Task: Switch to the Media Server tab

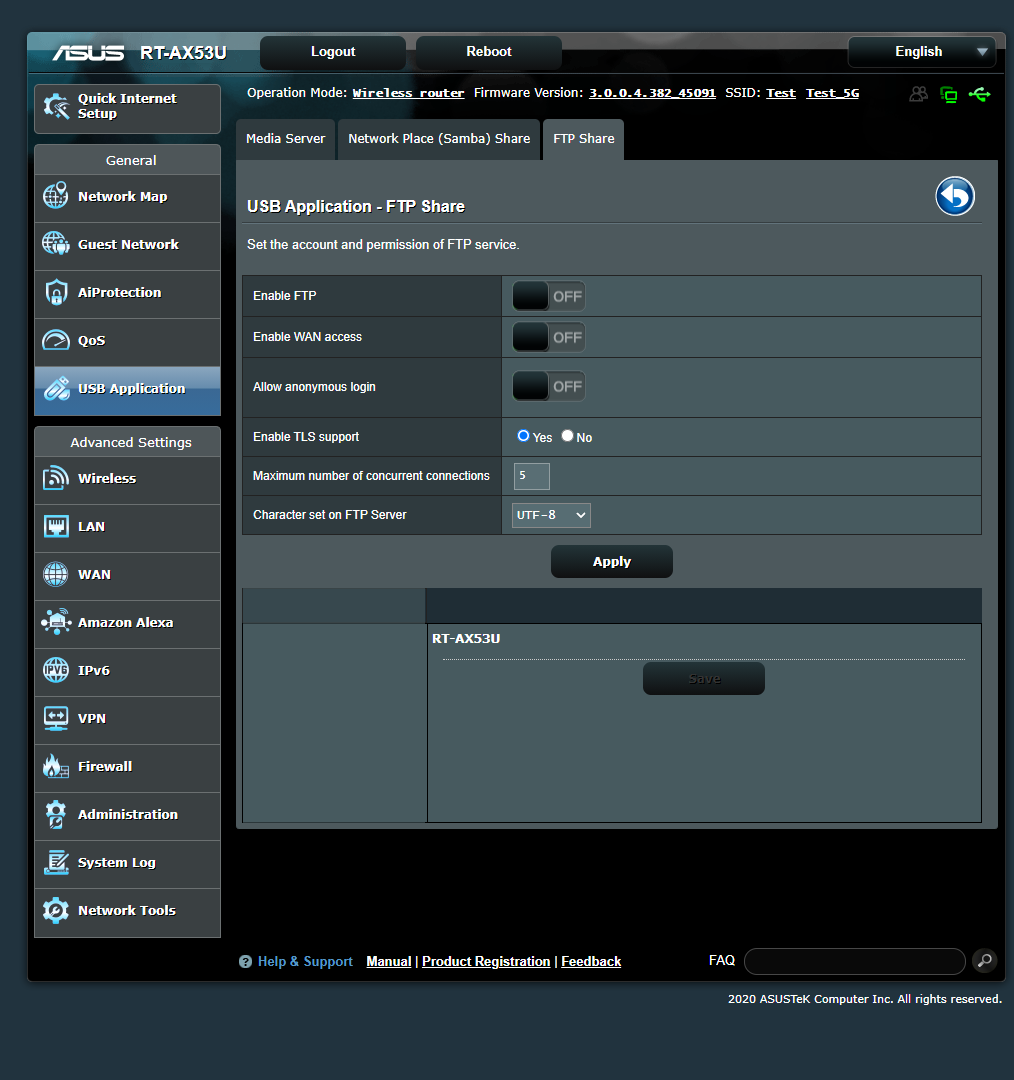Action: (285, 139)
